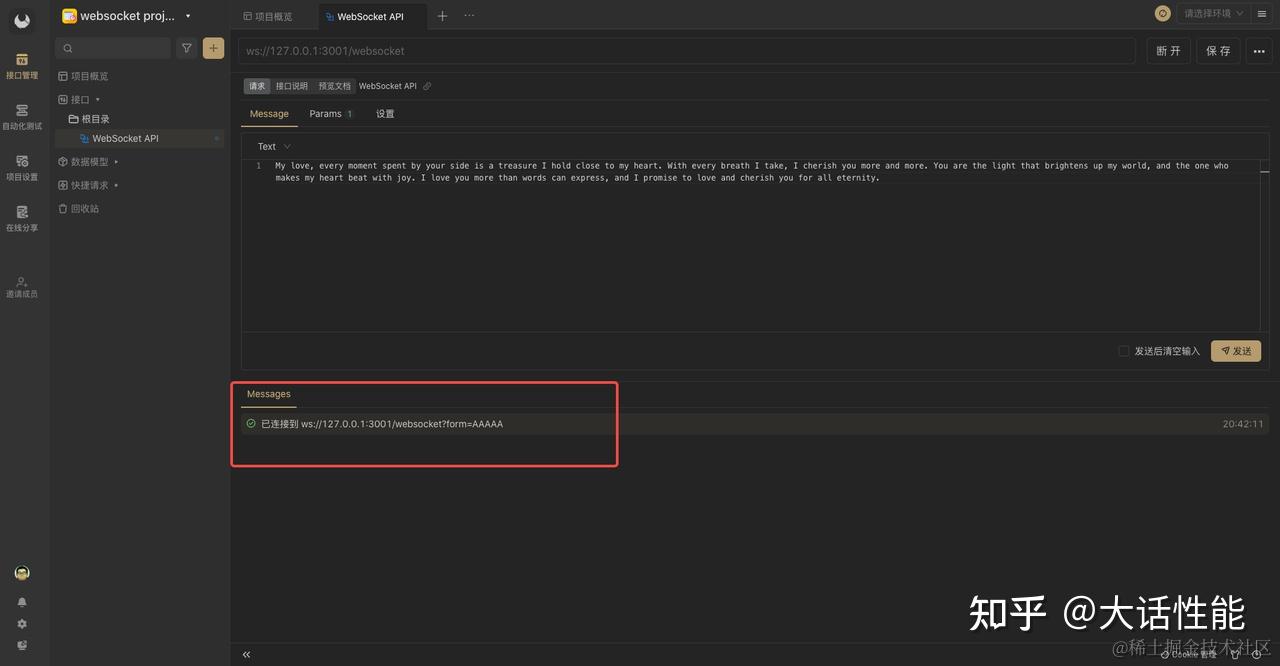Open the 接口管理 panel in left rail
The image size is (1280, 666).
(x=22, y=62)
